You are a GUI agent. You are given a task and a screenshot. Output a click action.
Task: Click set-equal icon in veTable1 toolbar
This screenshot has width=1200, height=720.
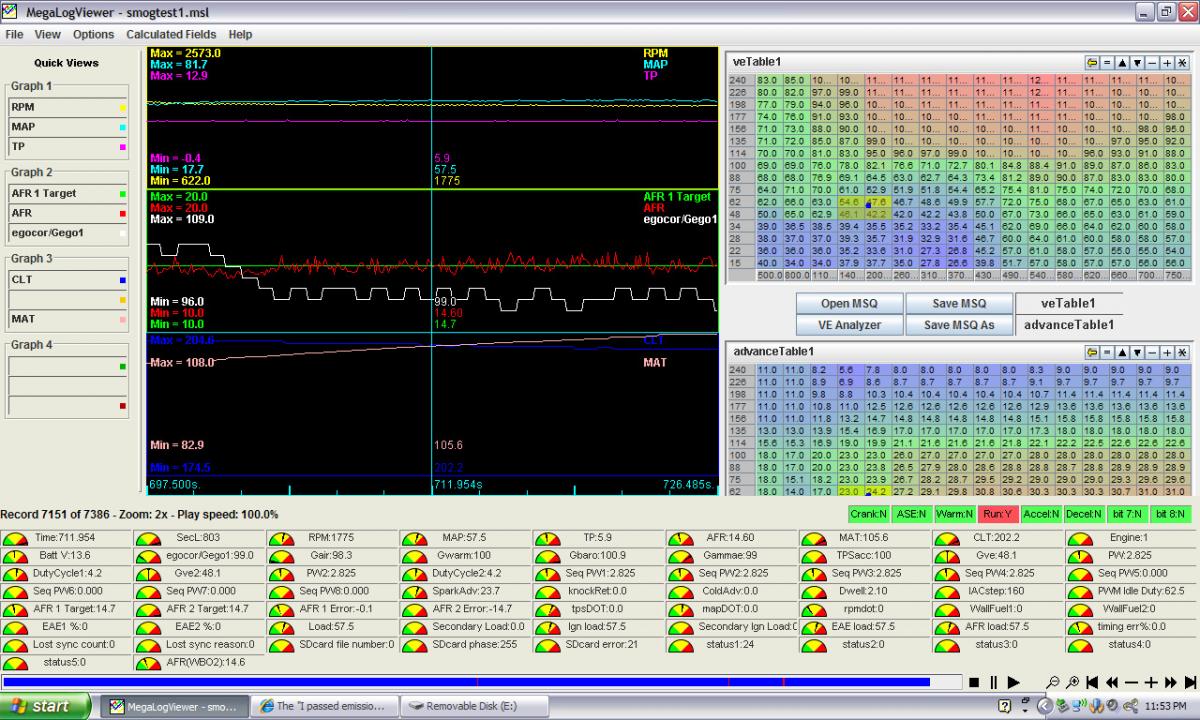pyautogui.click(x=1107, y=62)
